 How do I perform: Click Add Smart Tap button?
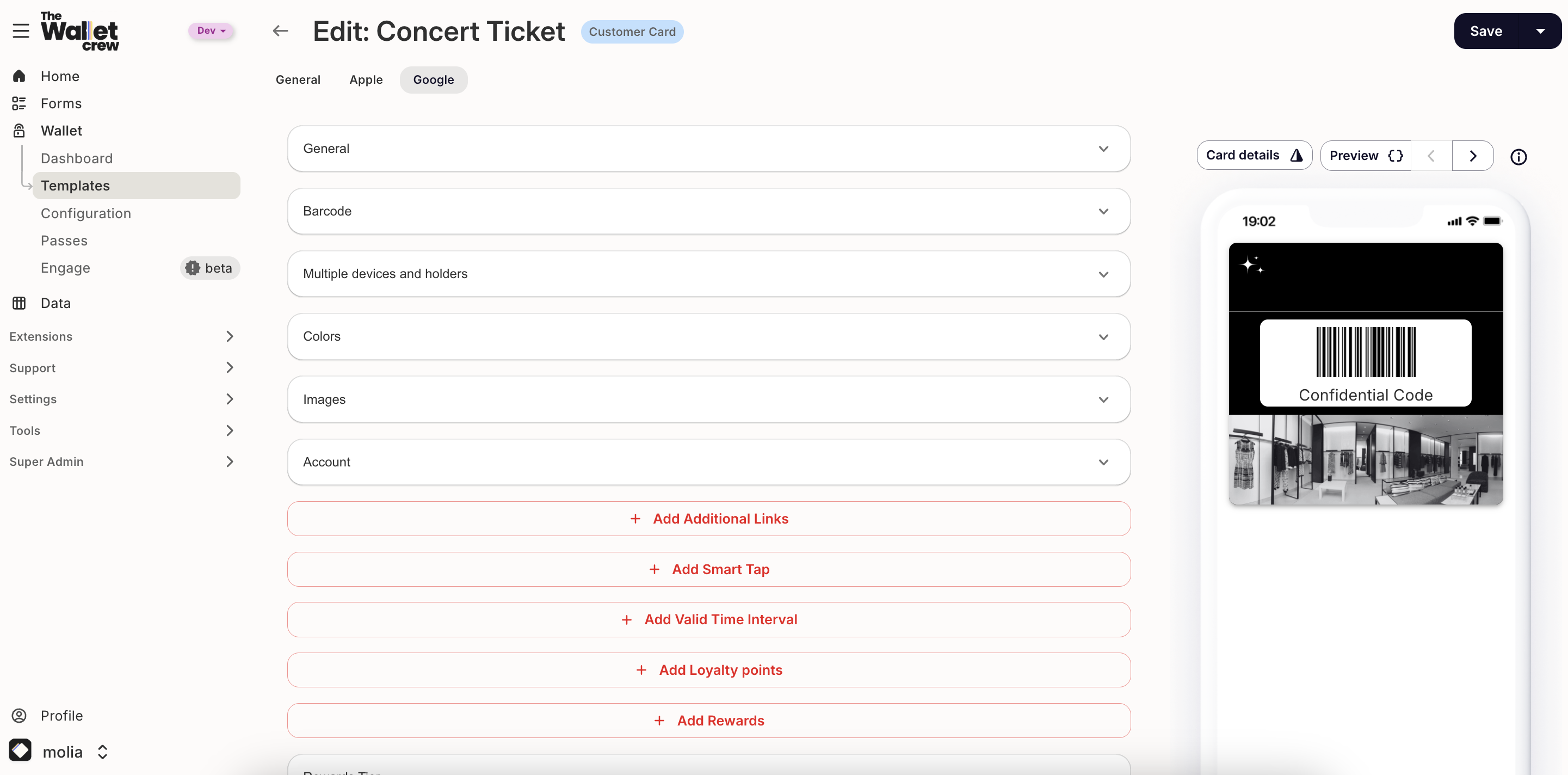click(x=708, y=569)
